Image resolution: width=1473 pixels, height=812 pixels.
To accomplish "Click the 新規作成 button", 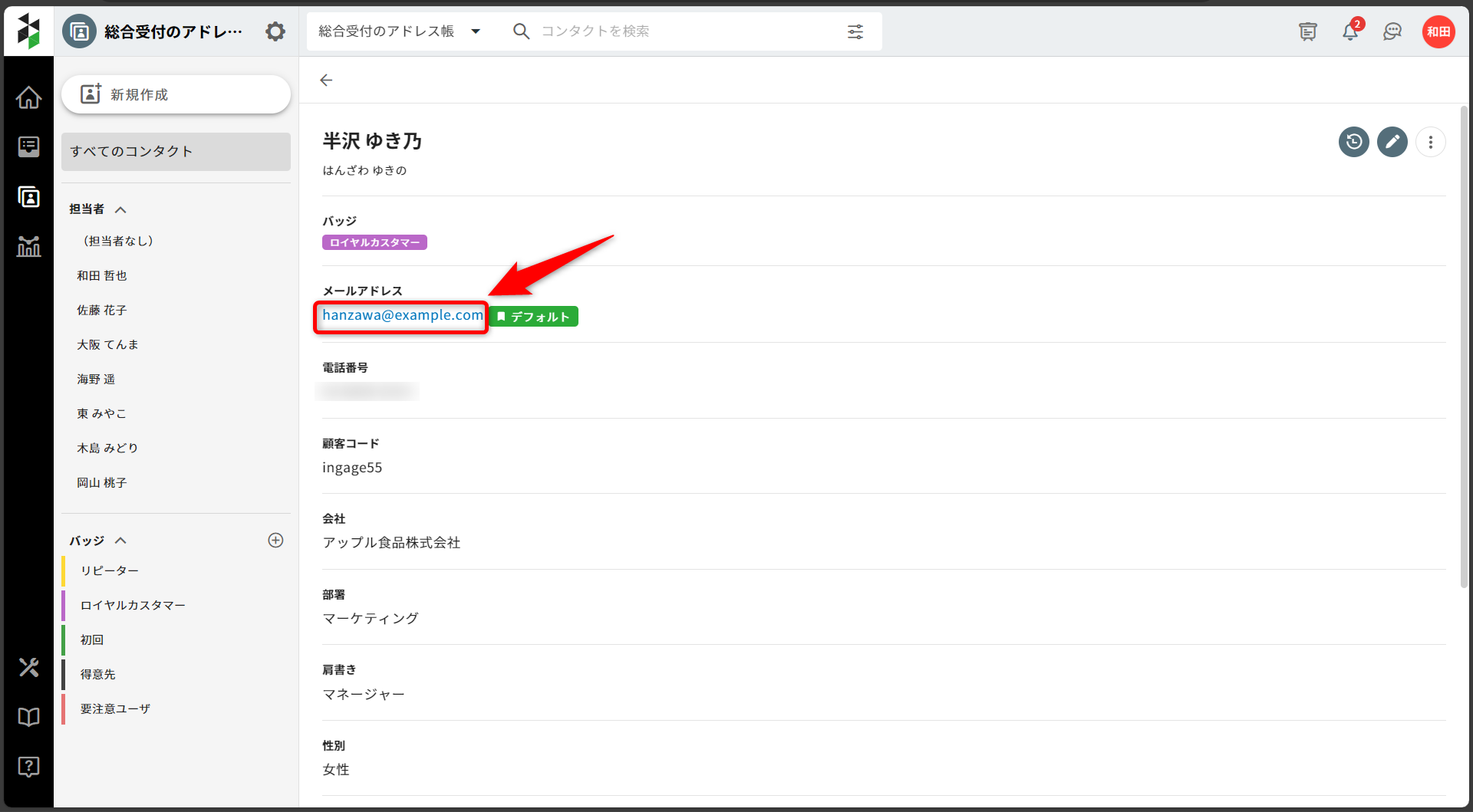I will point(176,94).
